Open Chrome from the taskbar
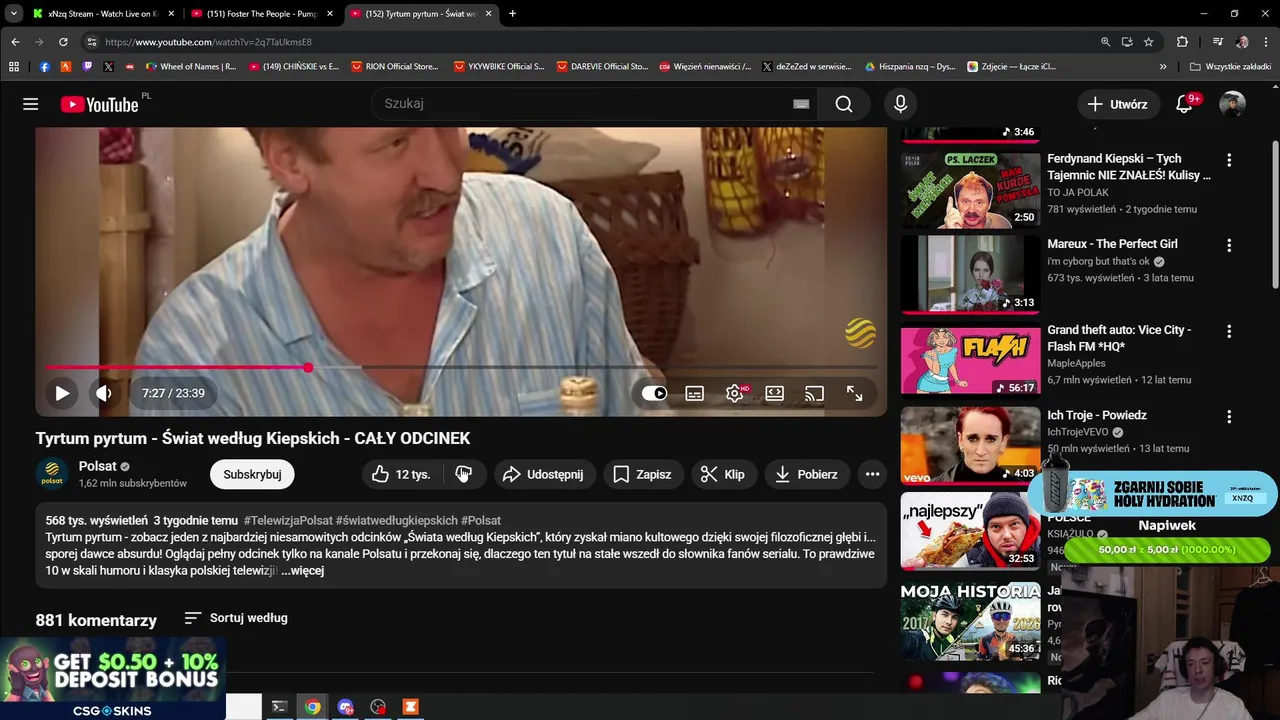 313,707
